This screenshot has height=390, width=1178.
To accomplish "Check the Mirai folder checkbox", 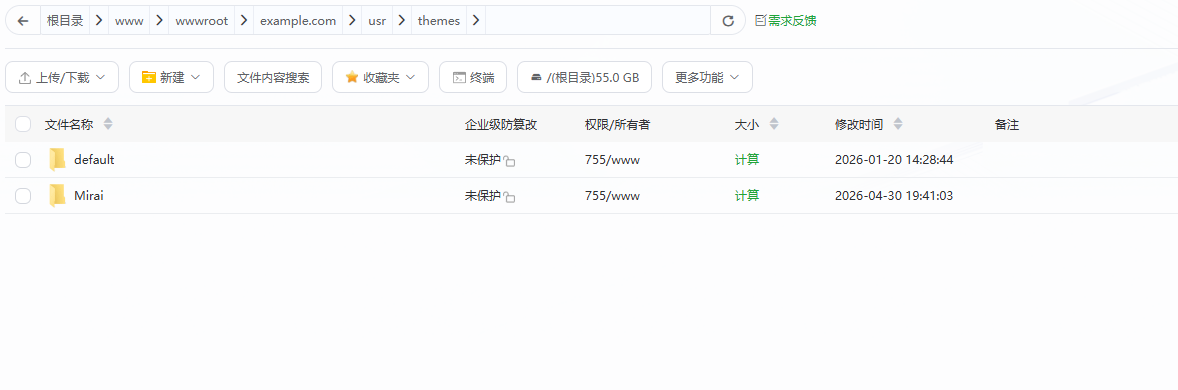I will tap(23, 195).
